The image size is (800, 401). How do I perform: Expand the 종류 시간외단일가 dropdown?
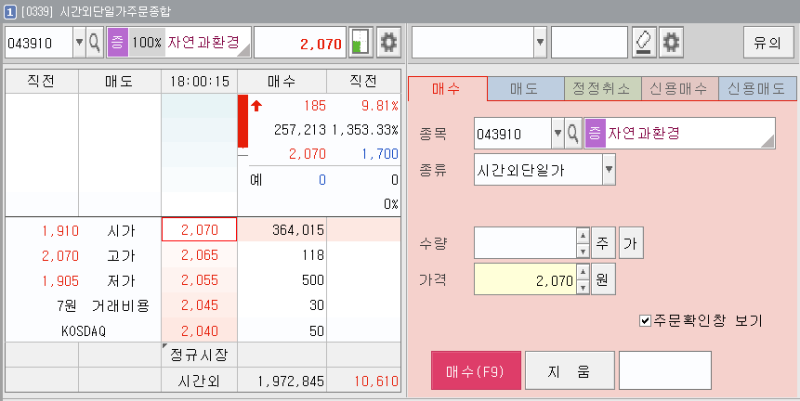point(609,169)
